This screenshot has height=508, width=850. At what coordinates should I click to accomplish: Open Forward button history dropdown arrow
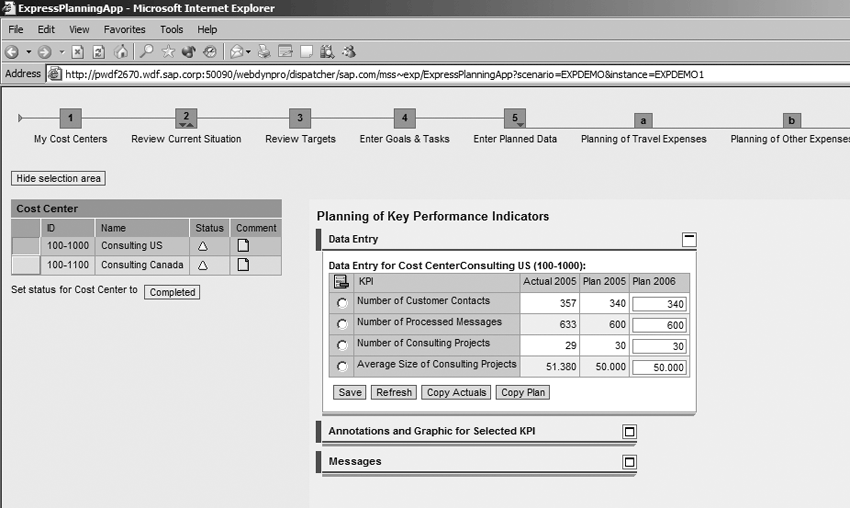pos(61,52)
